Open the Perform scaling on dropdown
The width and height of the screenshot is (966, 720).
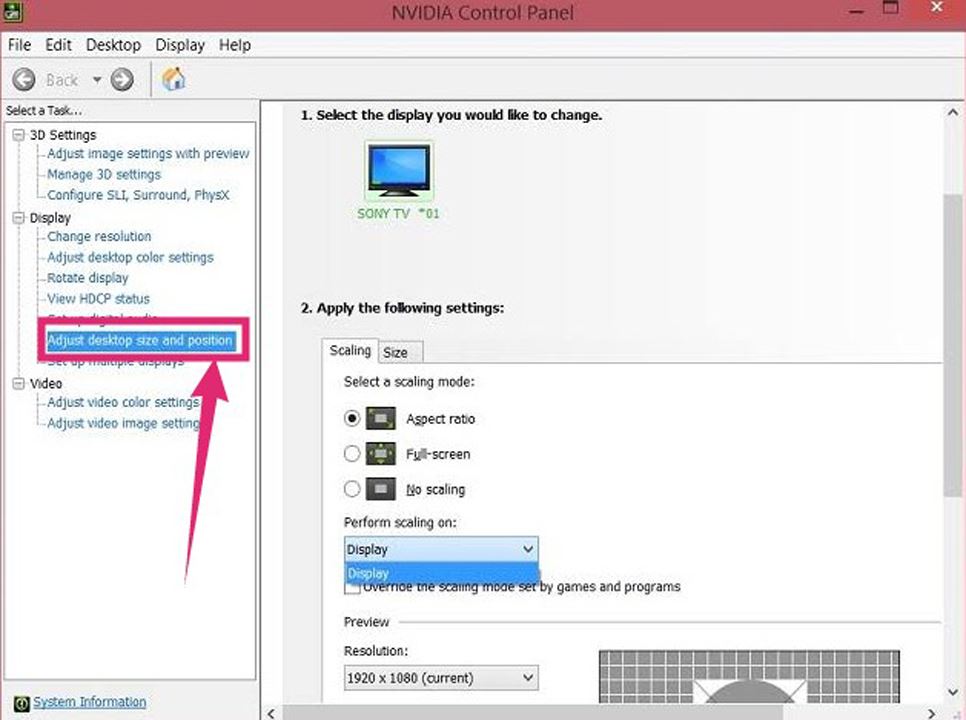click(x=440, y=549)
